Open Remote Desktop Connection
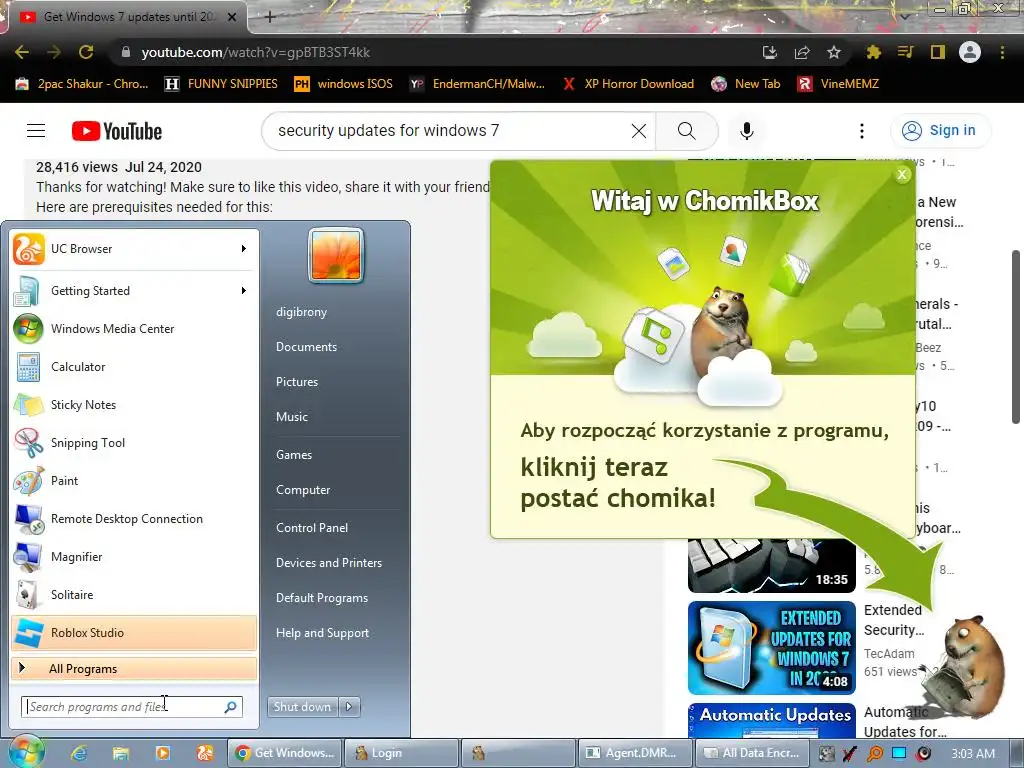This screenshot has width=1024, height=768. 134,519
